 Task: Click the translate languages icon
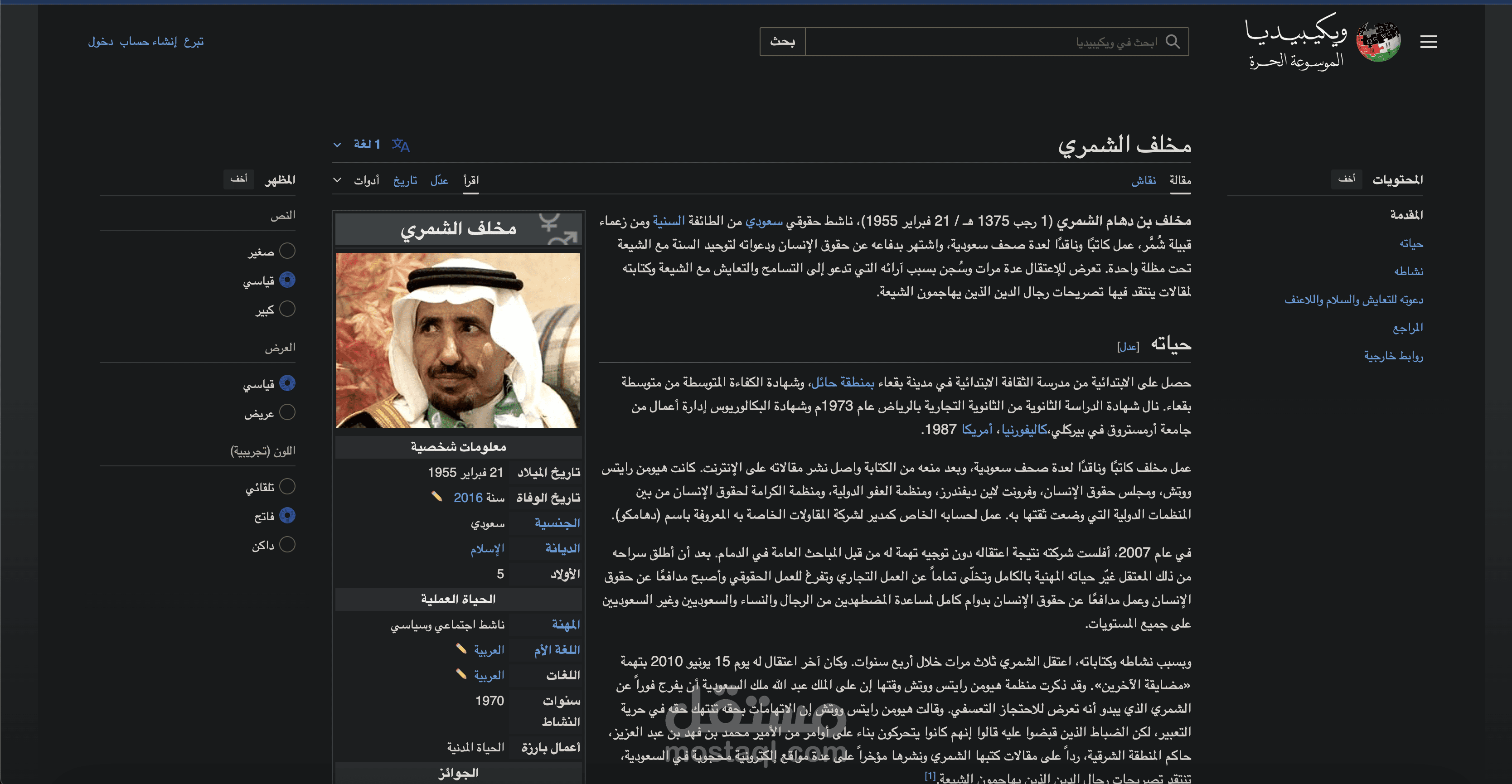coord(401,145)
